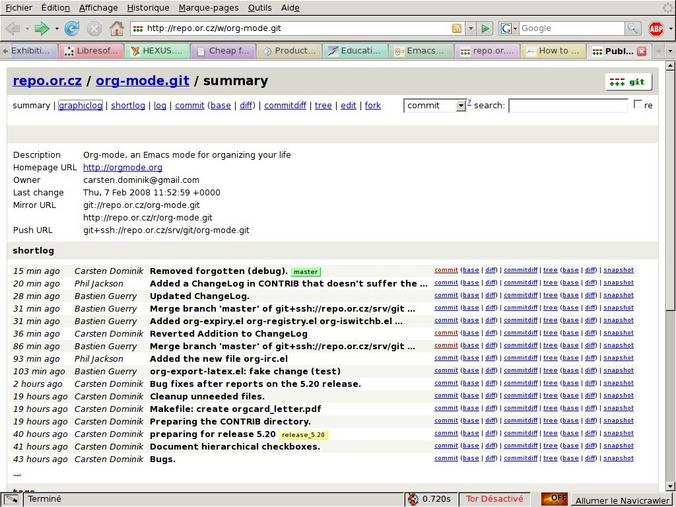The image size is (676, 507).
Task: Open 'Cleanup unneeded files.' commit title
Action: coord(207,396)
